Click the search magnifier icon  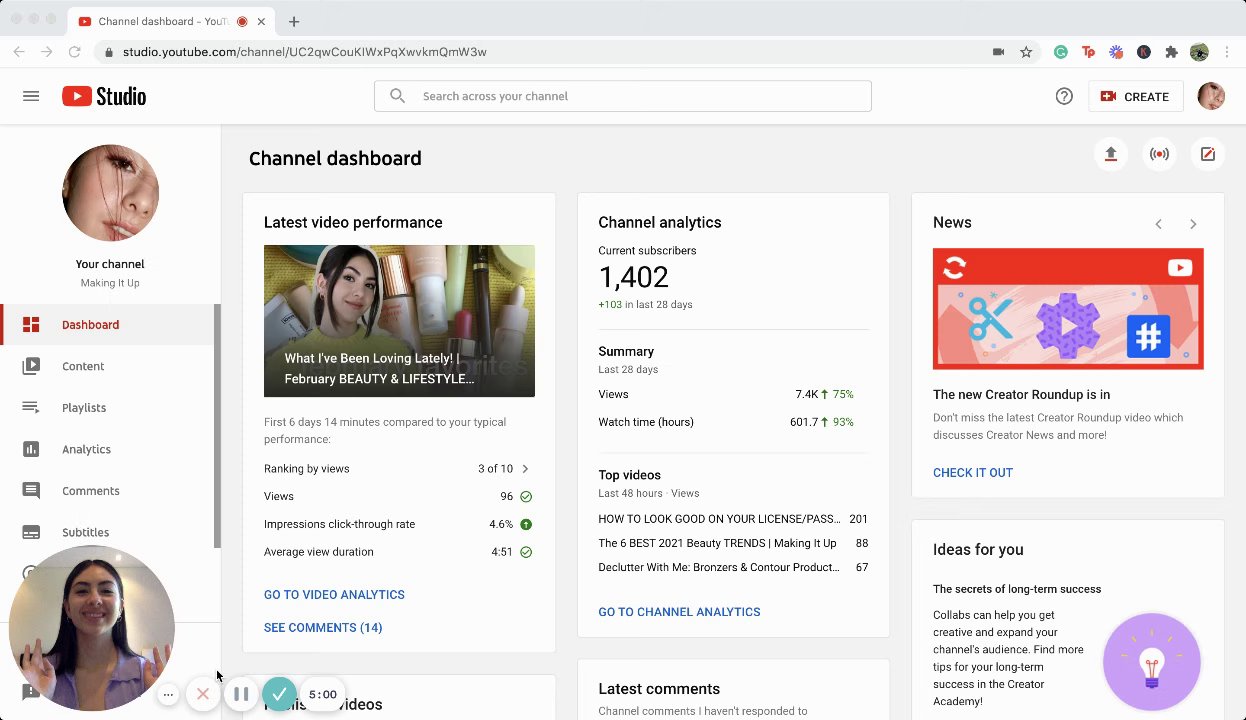397,96
